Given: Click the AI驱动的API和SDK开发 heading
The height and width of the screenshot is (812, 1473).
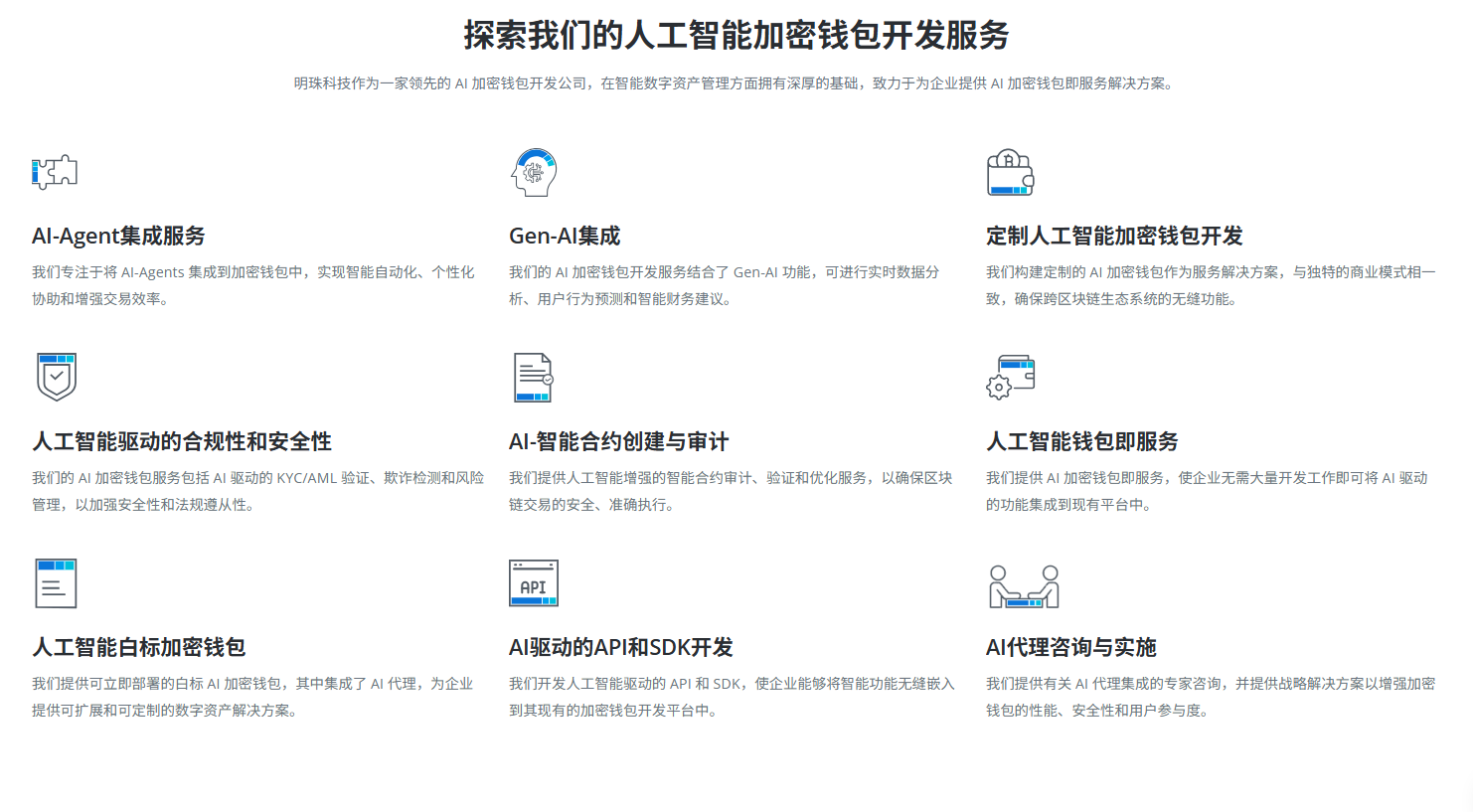Looking at the screenshot, I should coord(620,648).
